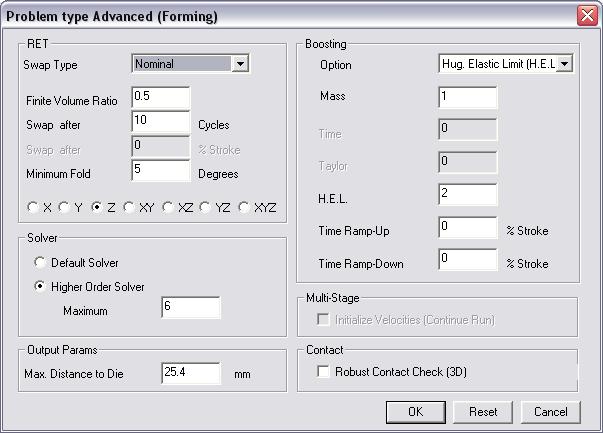This screenshot has width=603, height=433.
Task: Select the Z direction radio button
Action: (97, 208)
